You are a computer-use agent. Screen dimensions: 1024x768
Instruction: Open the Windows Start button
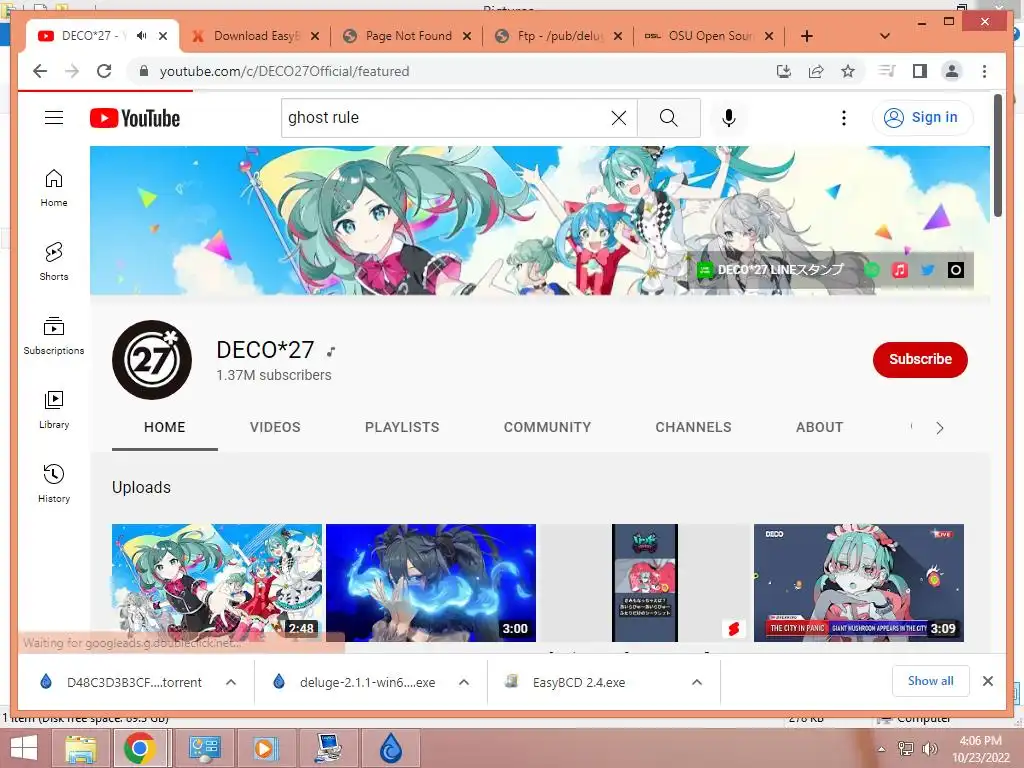[x=24, y=748]
